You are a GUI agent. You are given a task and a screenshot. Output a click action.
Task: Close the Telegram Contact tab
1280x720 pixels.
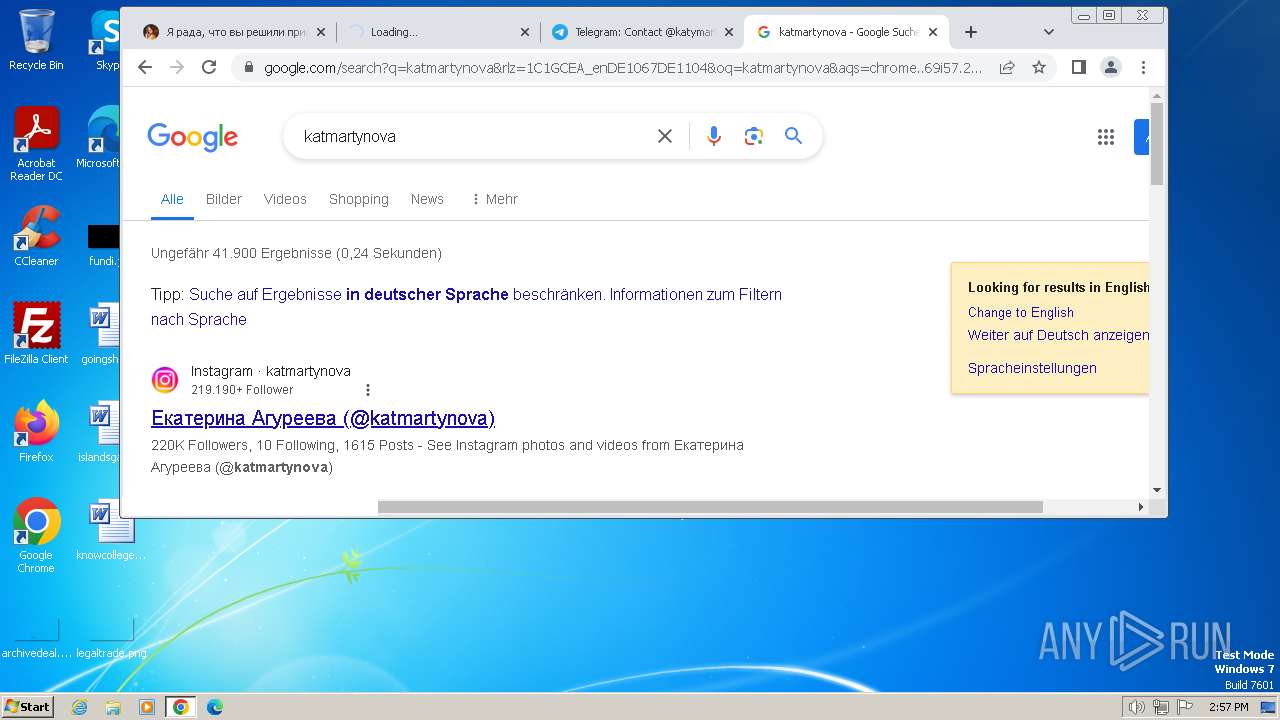tap(729, 32)
